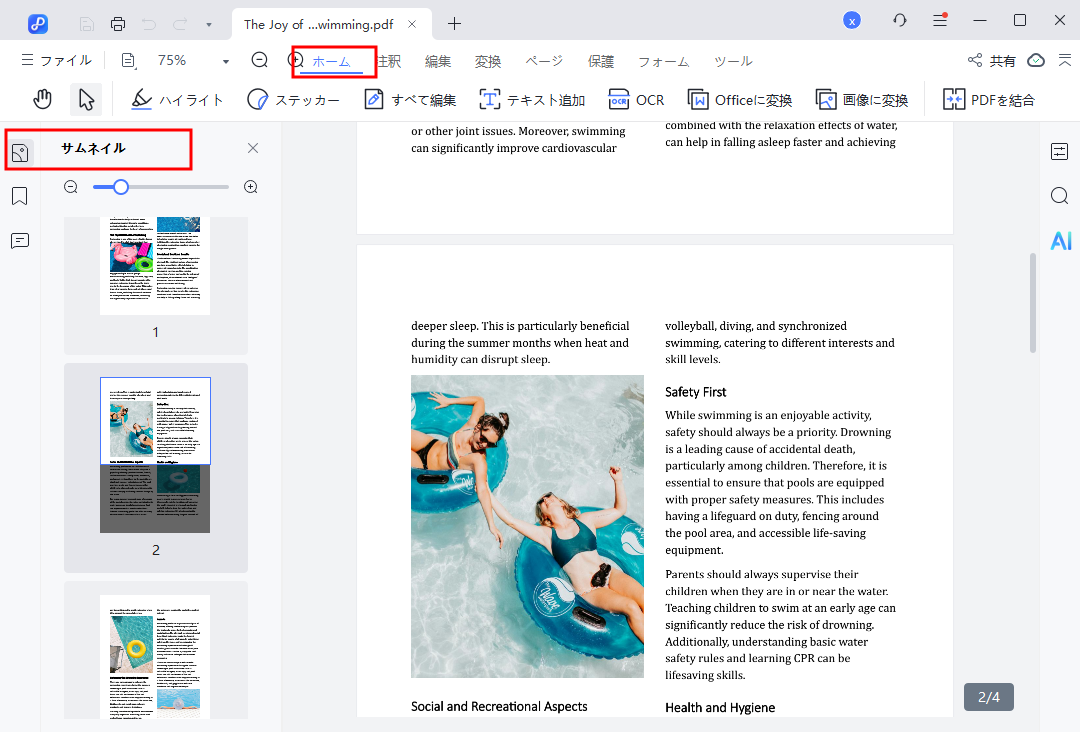Click the PDFを結合 button
This screenshot has width=1080, height=732.
click(x=988, y=99)
